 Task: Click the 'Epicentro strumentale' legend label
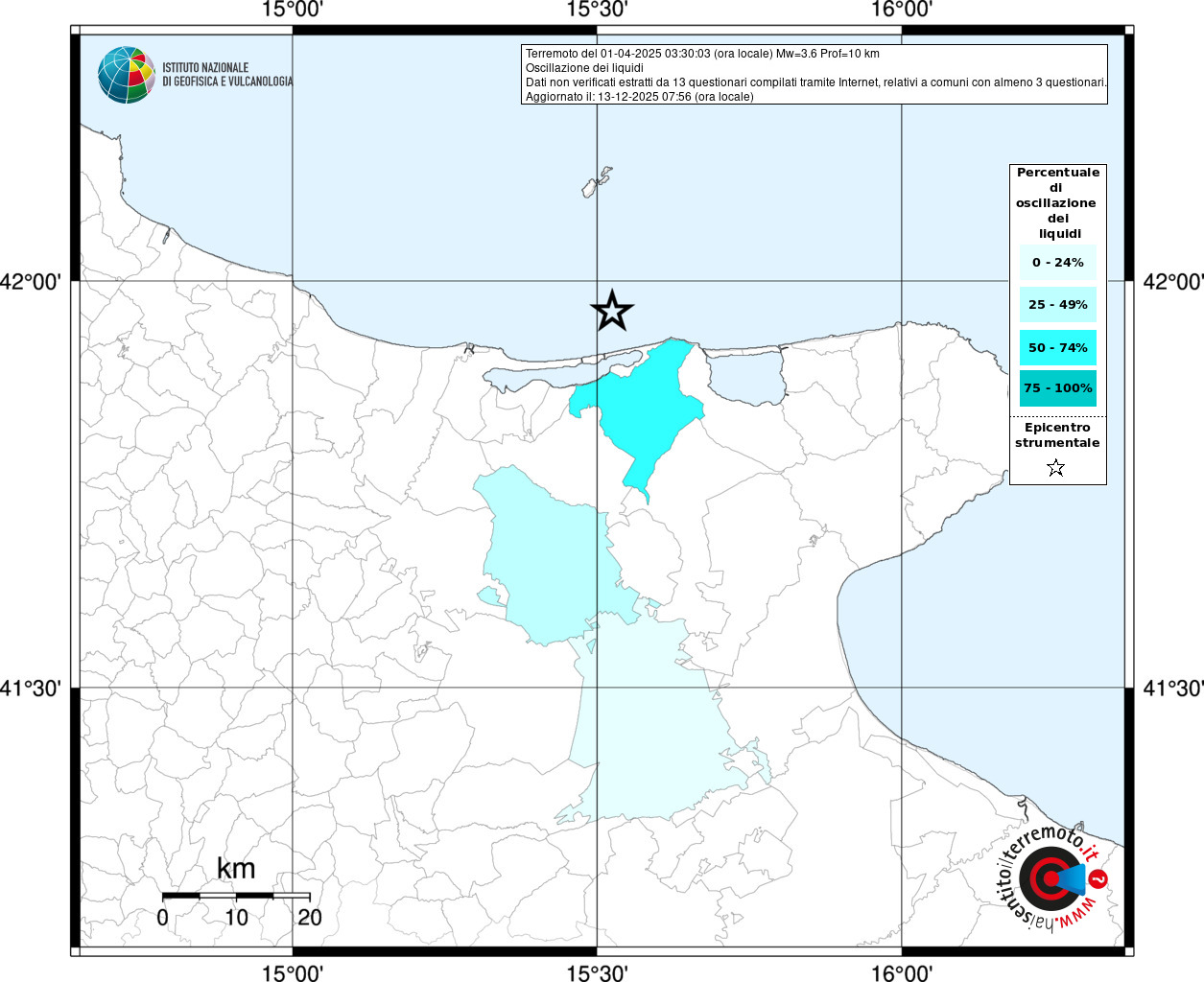1057,435
